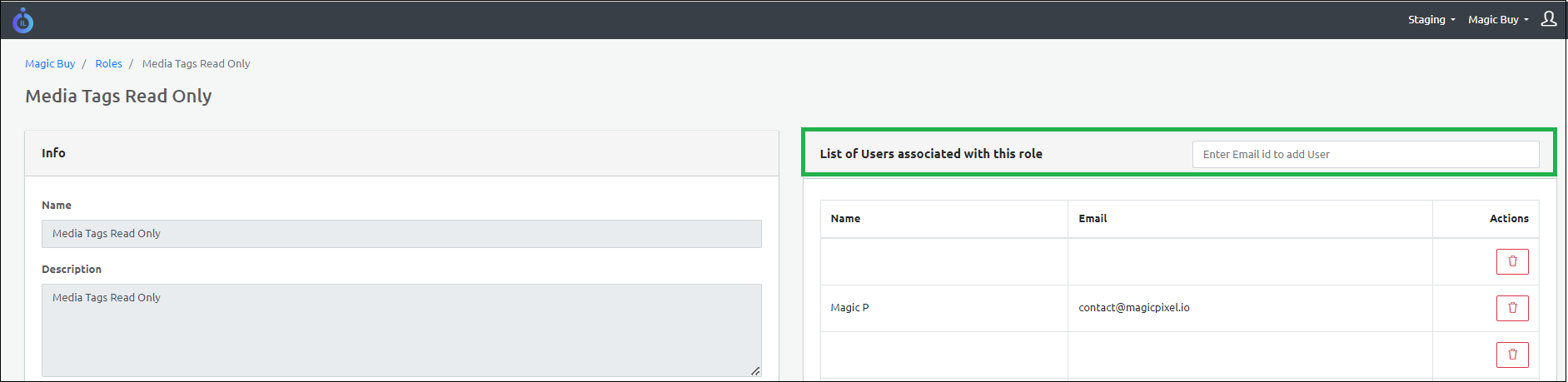The image size is (1568, 382).
Task: Open the Magic Buy account dropdown
Action: pos(1497,20)
